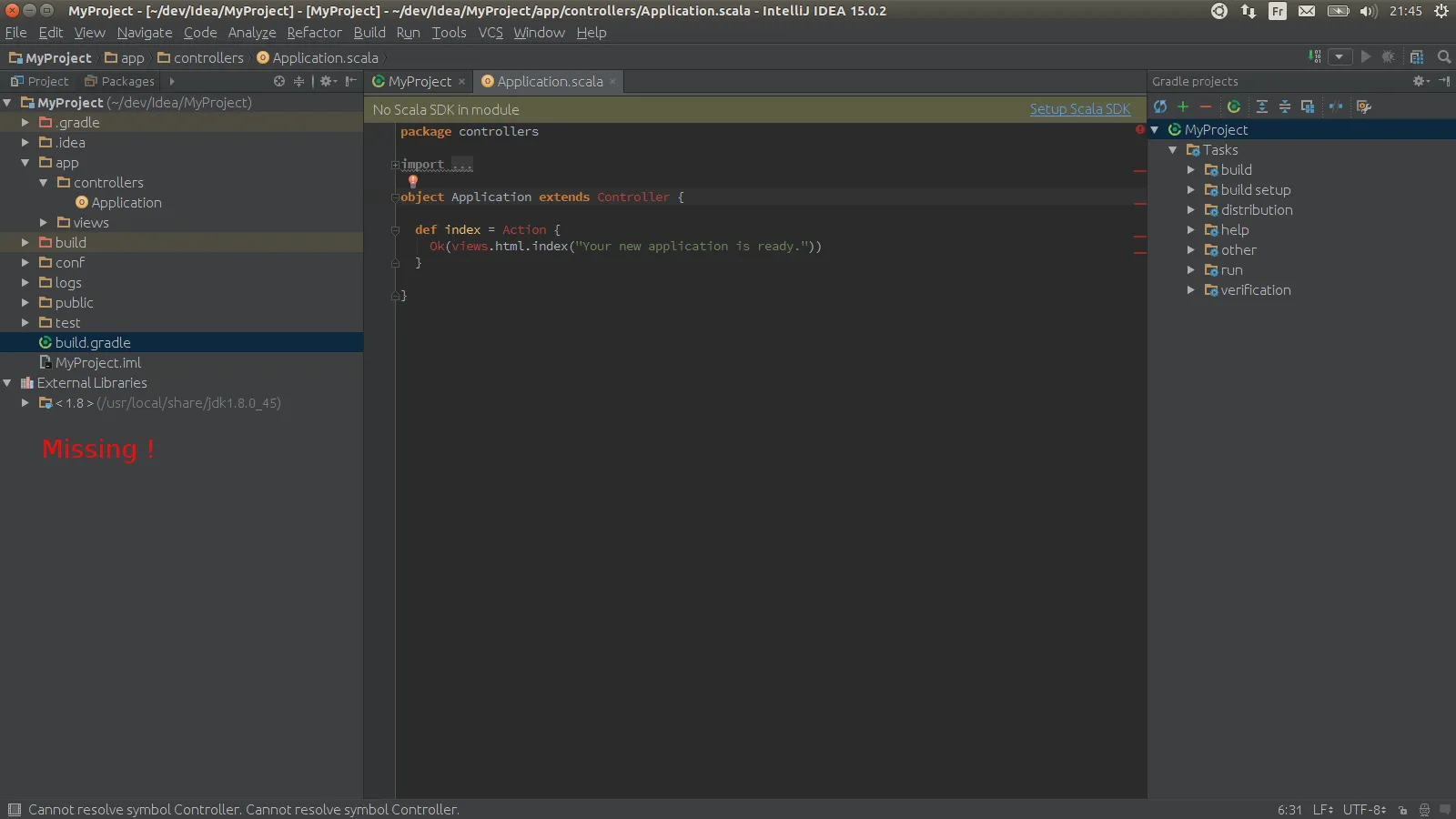This screenshot has width=1456, height=819.
Task: Hide the Gradle projects panel
Action: 1444,81
